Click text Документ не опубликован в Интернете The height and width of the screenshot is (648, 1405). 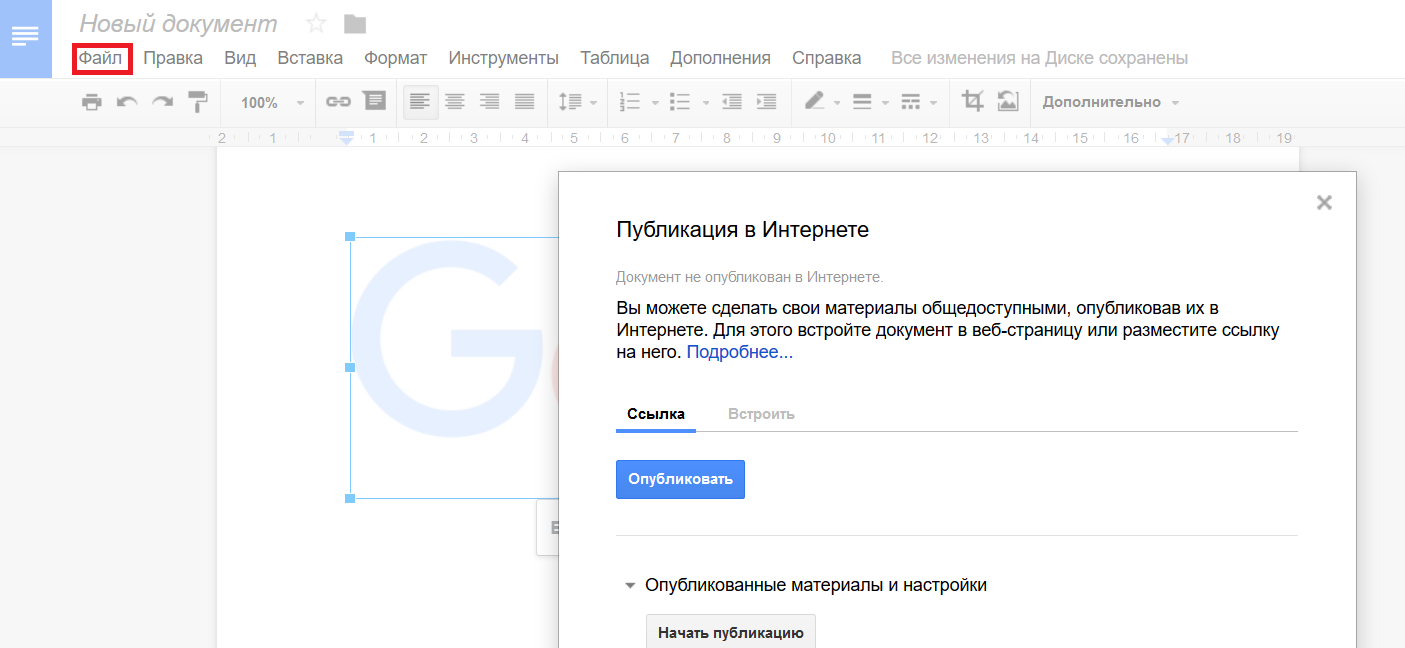pos(750,277)
